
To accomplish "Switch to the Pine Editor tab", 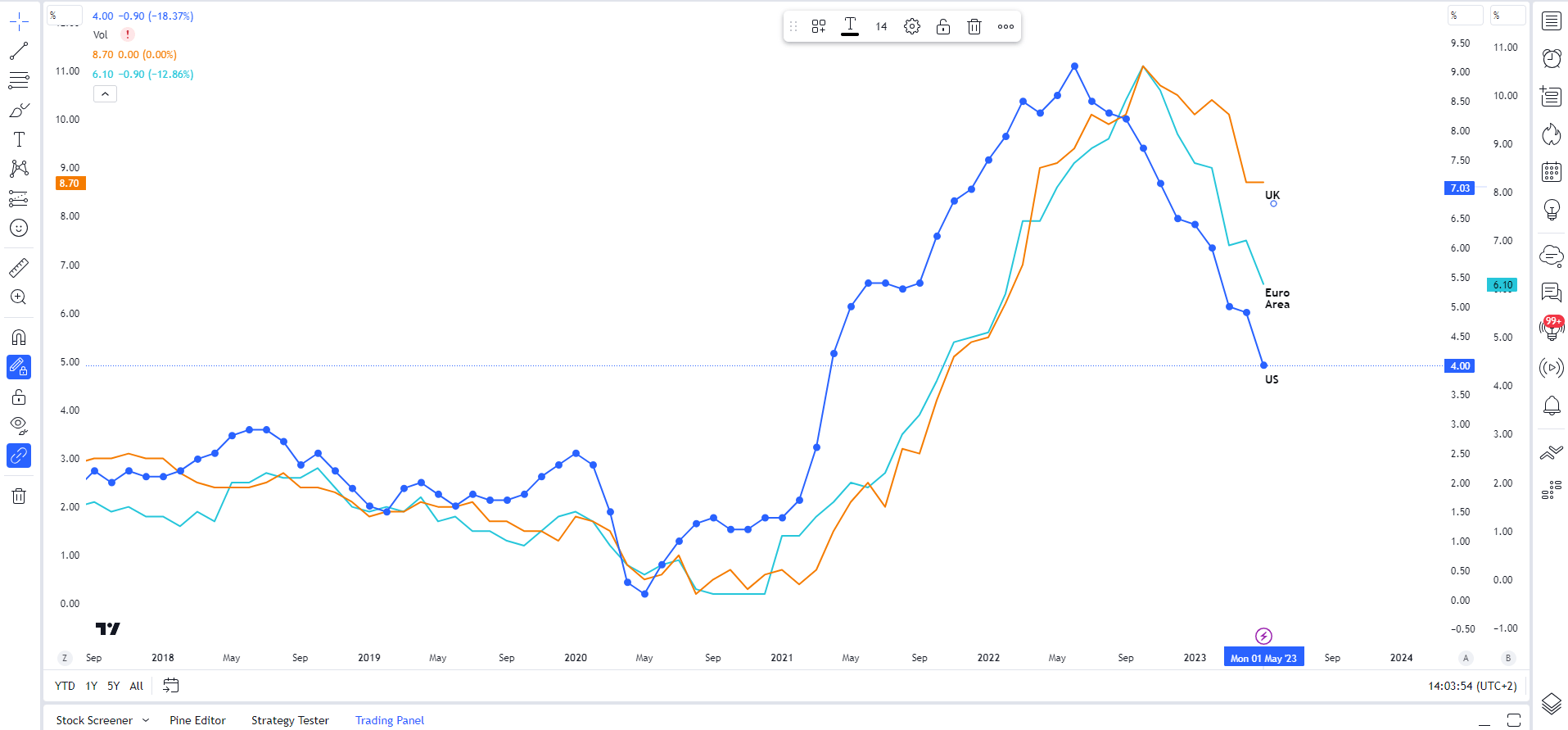I will [x=197, y=720].
